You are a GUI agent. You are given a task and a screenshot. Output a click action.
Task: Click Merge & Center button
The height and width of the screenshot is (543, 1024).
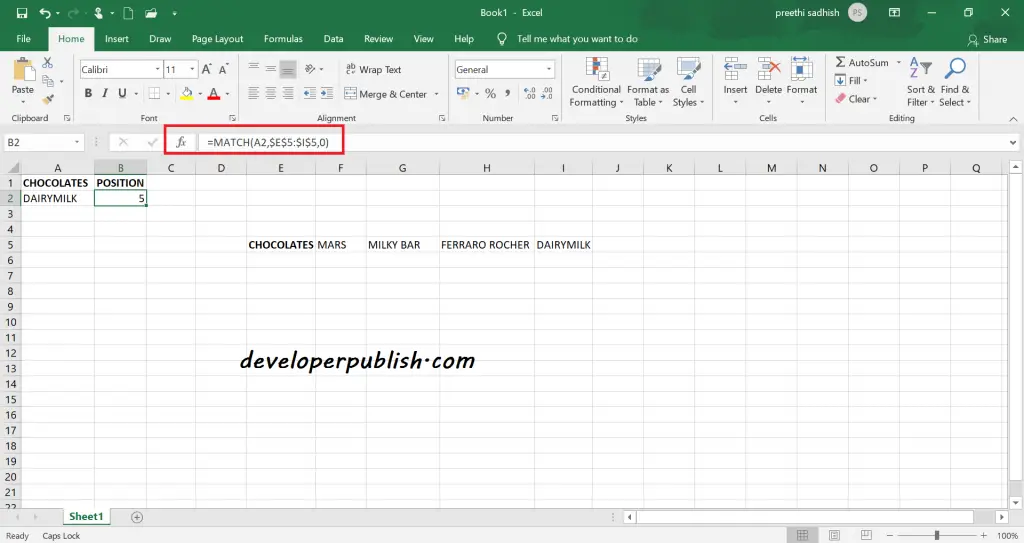[x=385, y=94]
